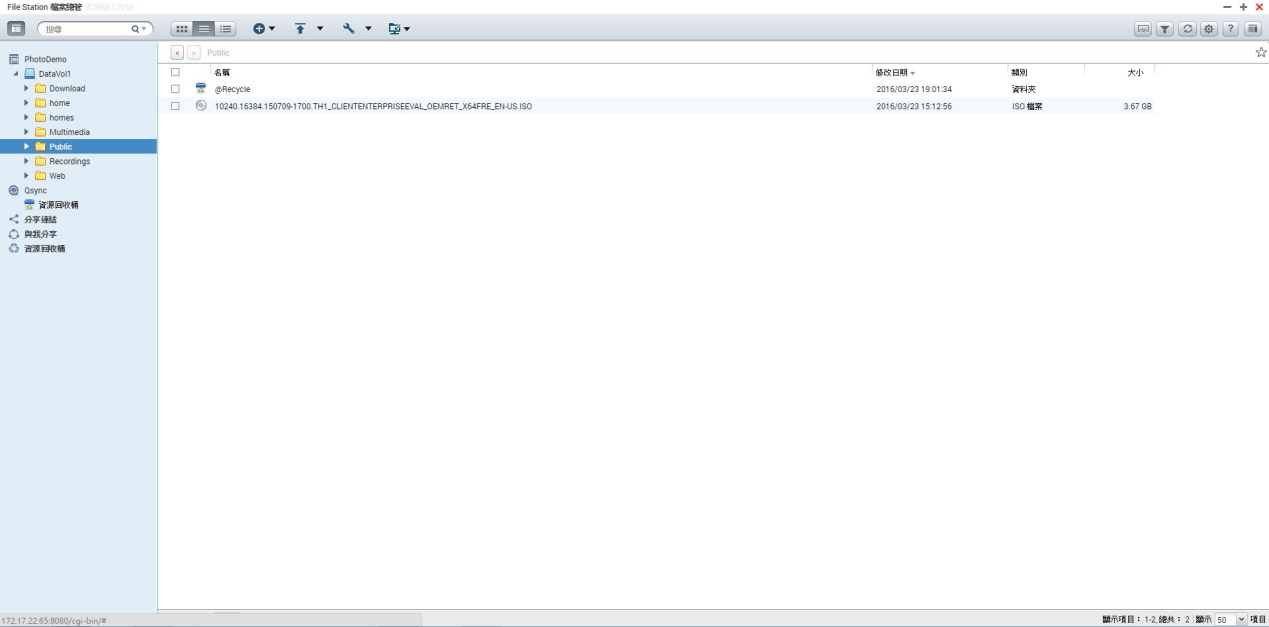
Task: Open the Qsync item in sidebar
Action: click(35, 190)
